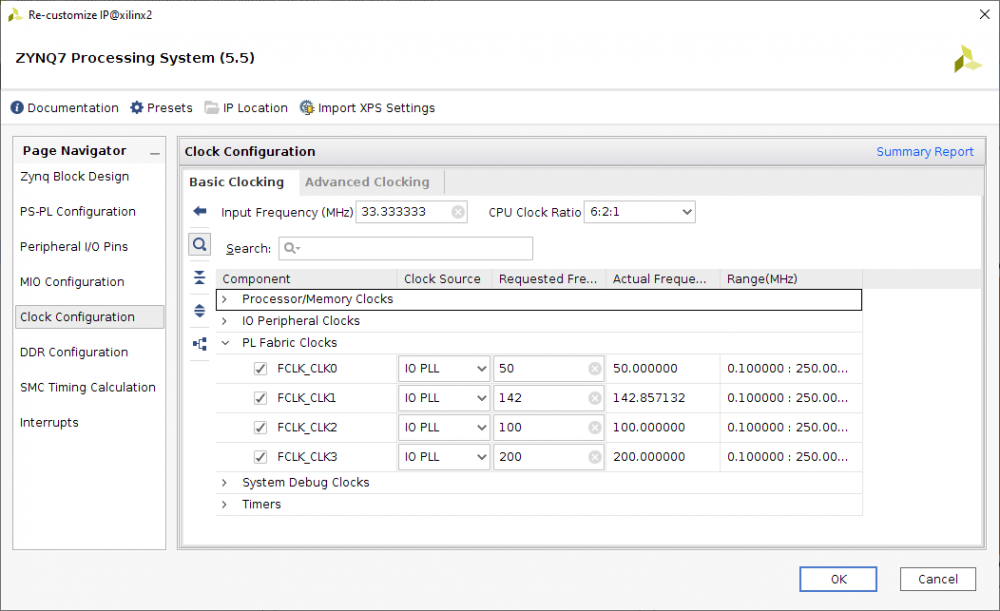
Task: Toggle the FCLK_CLK3 checkbox
Action: click(261, 457)
